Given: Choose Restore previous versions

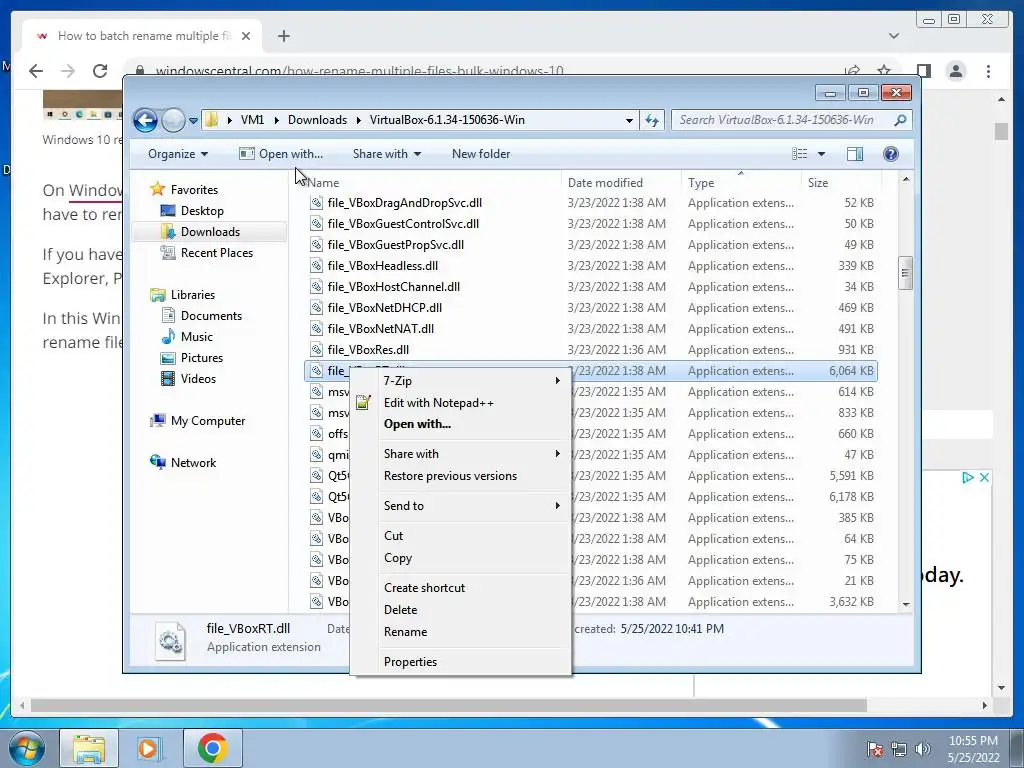Looking at the screenshot, I should (461, 476).
